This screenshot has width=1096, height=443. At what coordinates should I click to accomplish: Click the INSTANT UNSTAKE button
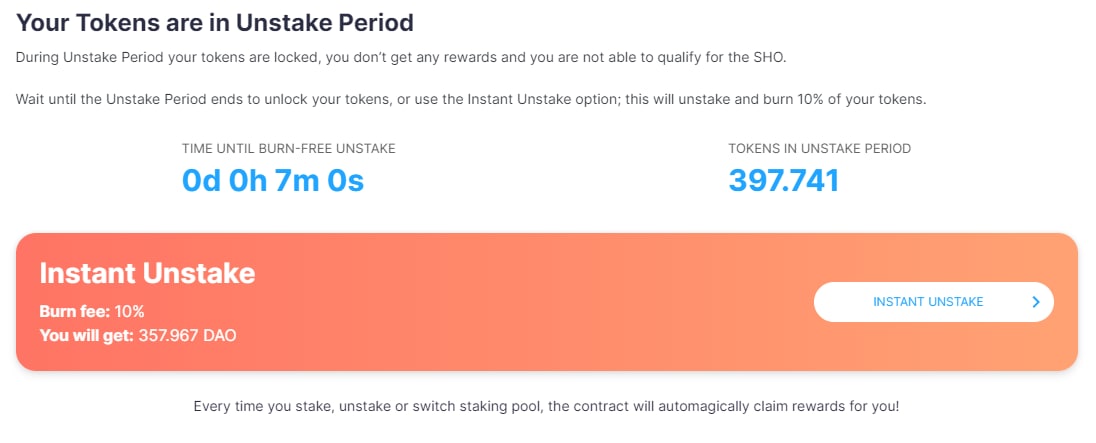(x=927, y=302)
